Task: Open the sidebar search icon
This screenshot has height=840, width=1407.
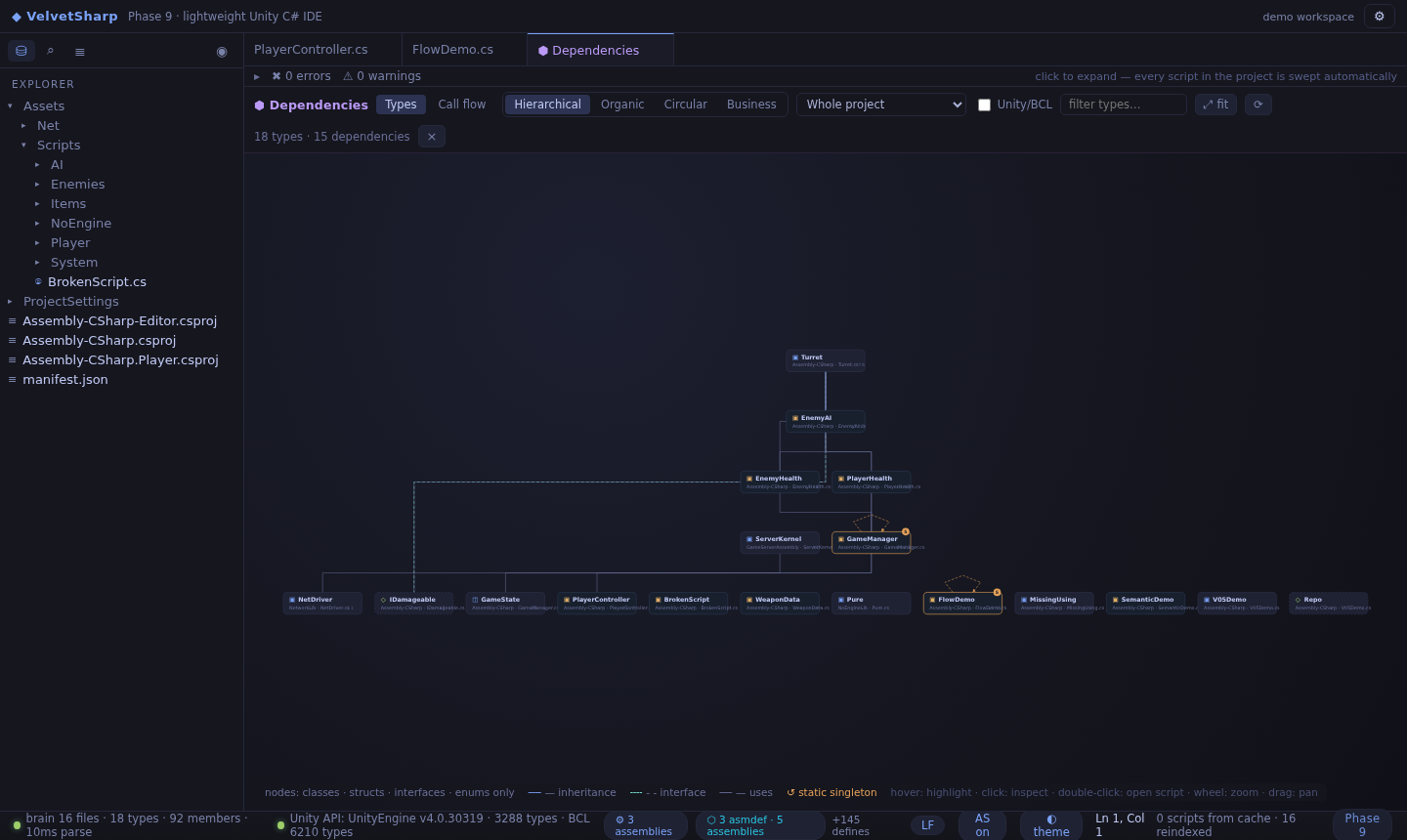Action: coord(51,51)
